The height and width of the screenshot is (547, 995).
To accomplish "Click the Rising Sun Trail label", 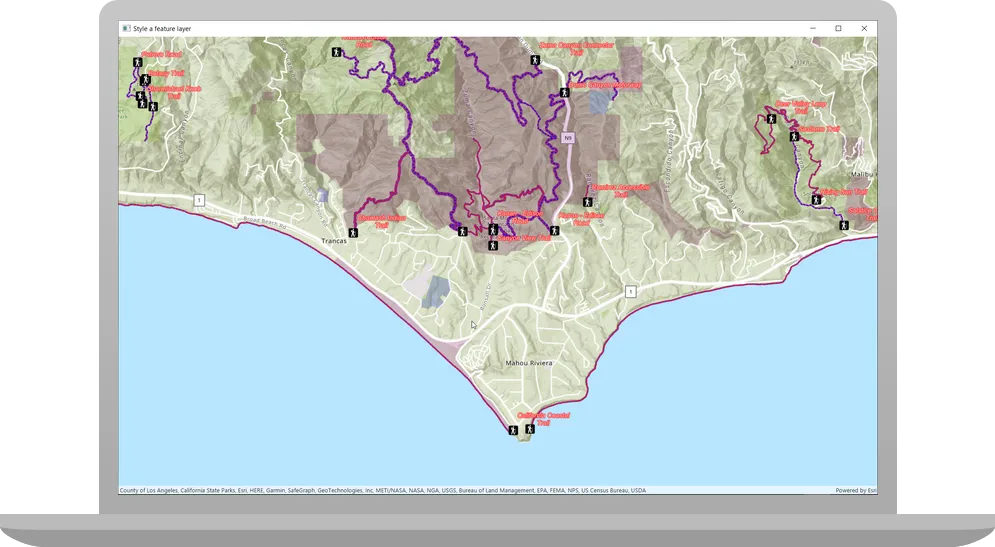I will 843,192.
